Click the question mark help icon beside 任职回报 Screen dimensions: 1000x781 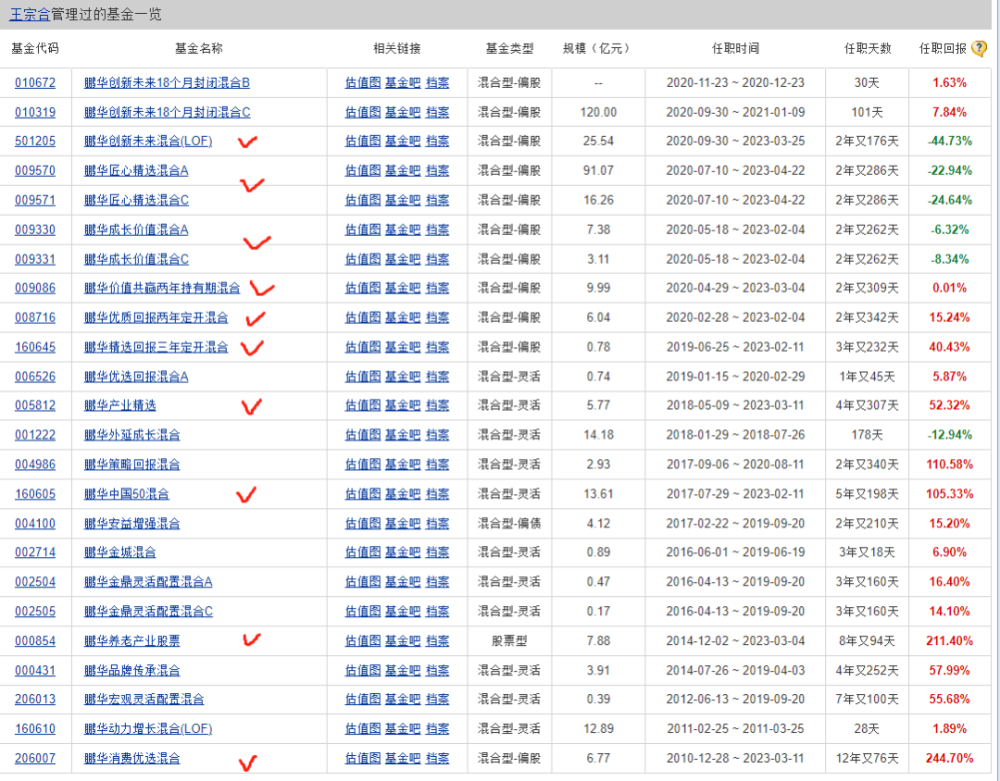click(979, 48)
